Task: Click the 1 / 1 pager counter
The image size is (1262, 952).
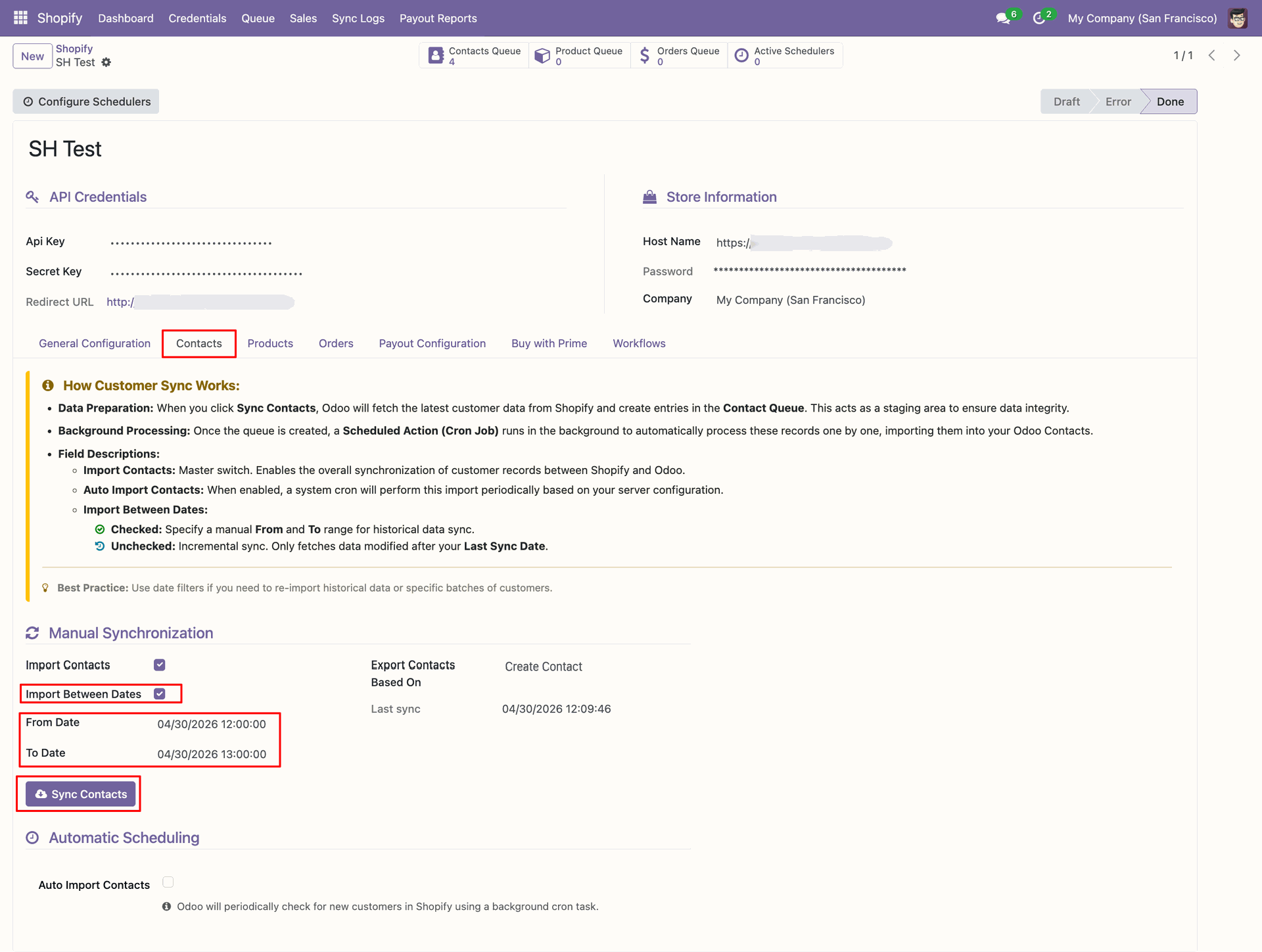Action: click(x=1183, y=55)
